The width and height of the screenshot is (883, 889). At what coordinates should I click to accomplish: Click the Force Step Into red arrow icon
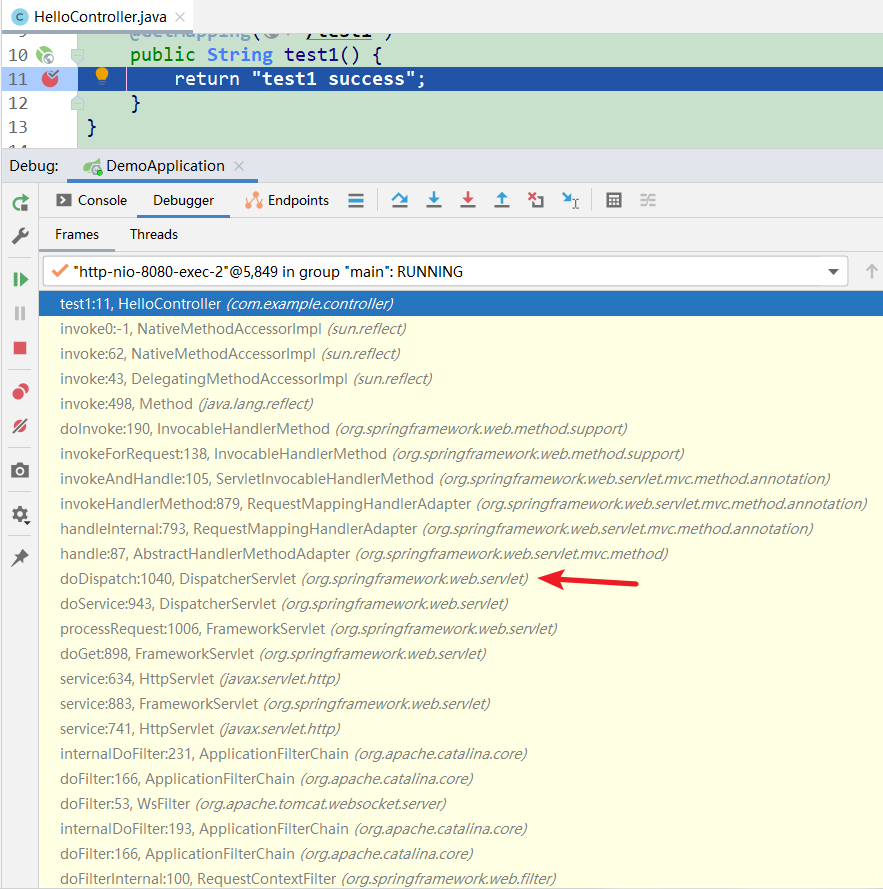(468, 200)
